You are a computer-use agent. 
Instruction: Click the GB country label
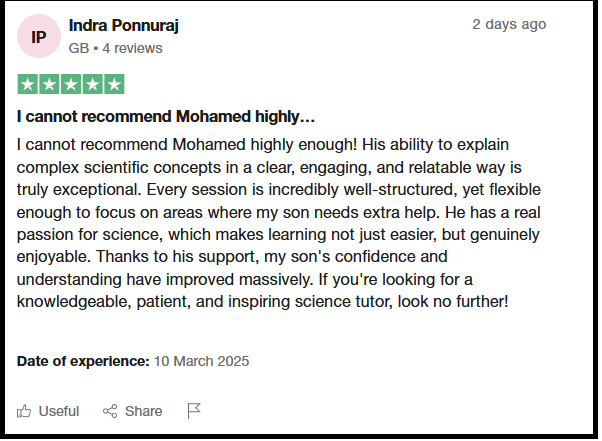[x=79, y=48]
